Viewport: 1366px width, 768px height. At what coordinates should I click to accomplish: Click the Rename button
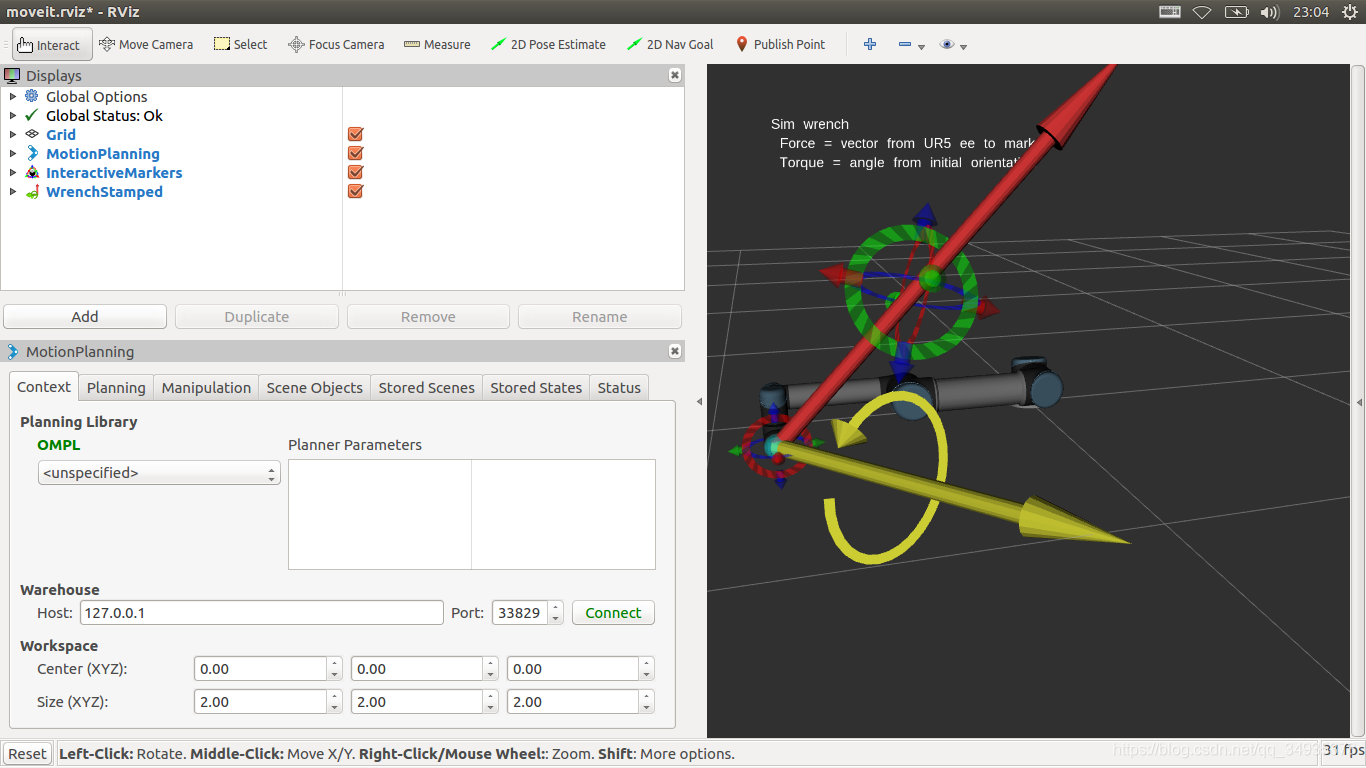coord(600,316)
